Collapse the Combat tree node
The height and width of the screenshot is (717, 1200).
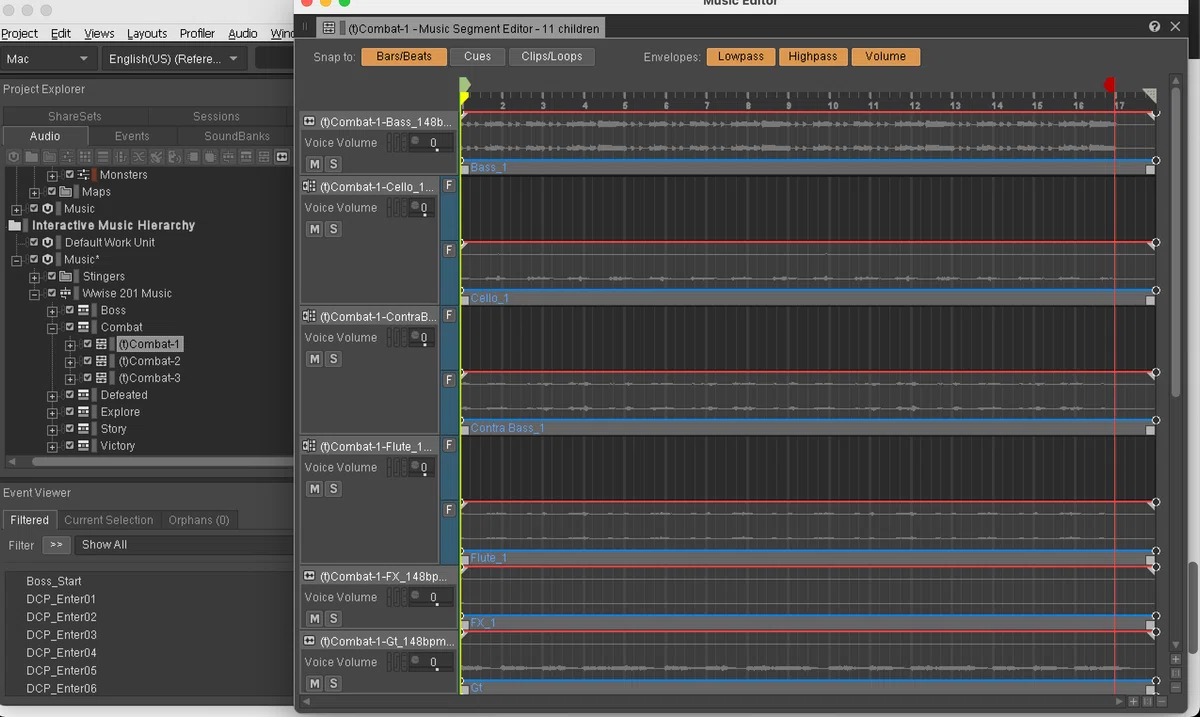(x=52, y=327)
